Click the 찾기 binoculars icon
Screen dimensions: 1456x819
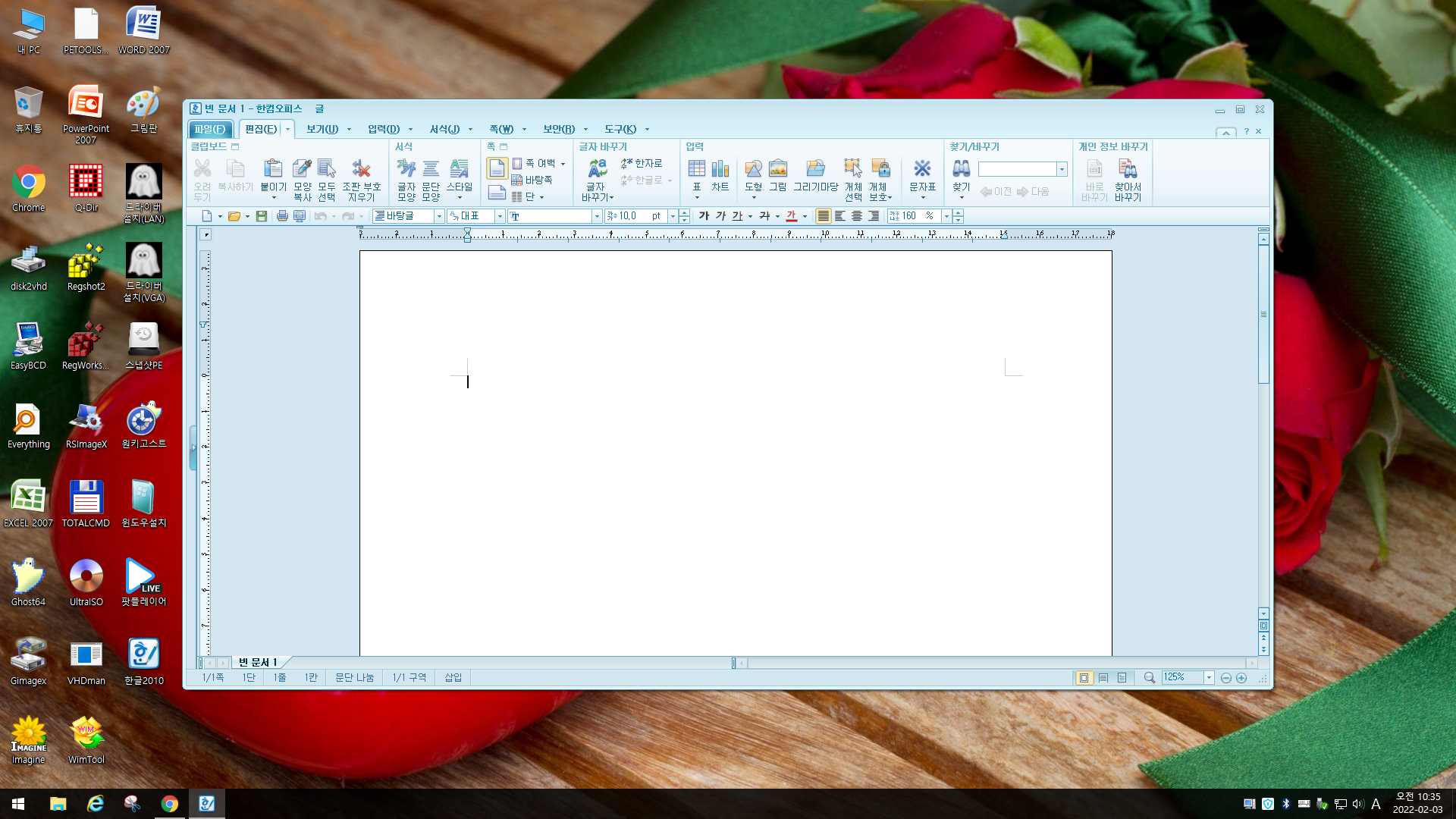coord(961,169)
